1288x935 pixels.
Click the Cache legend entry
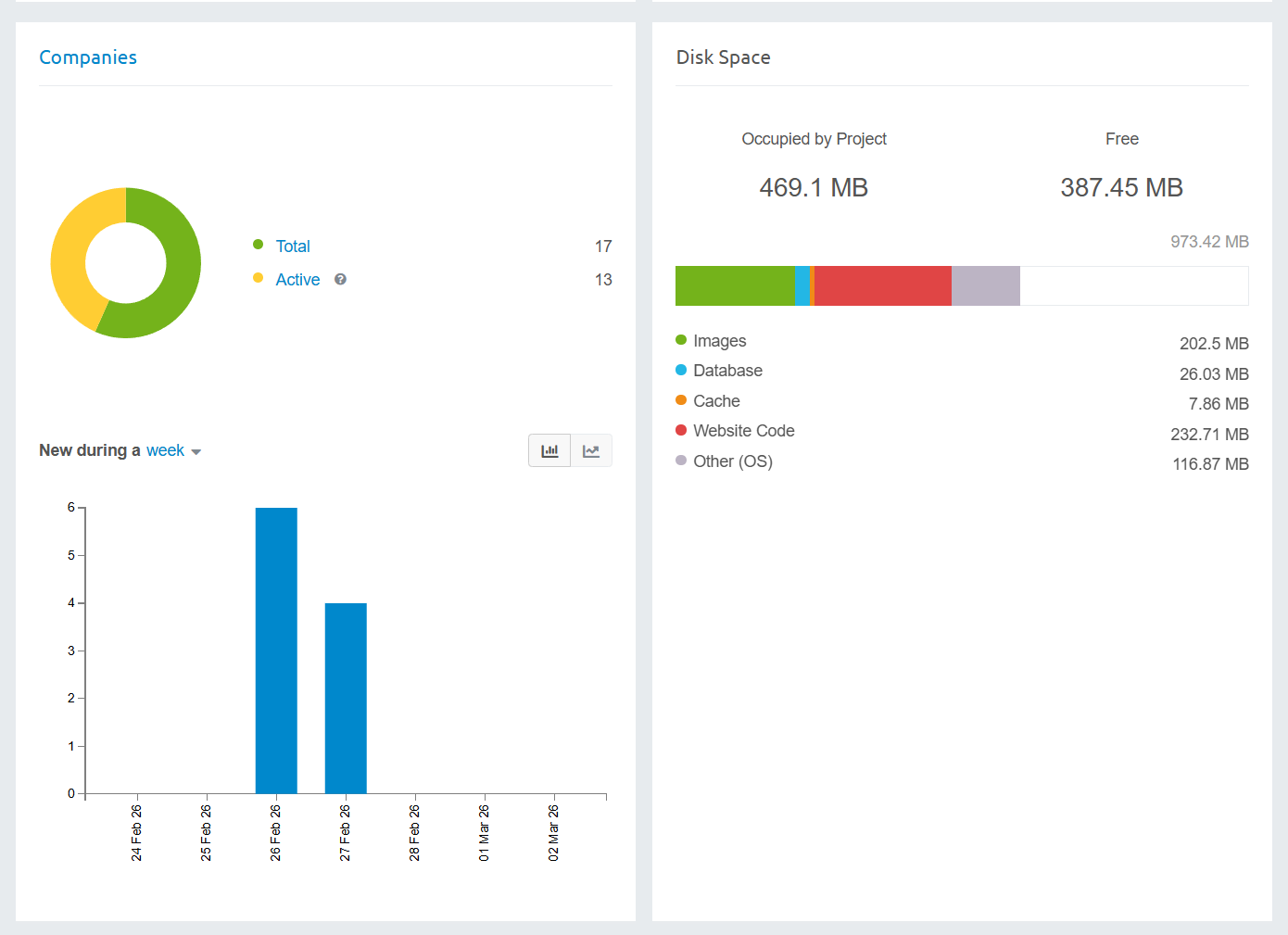coord(716,401)
